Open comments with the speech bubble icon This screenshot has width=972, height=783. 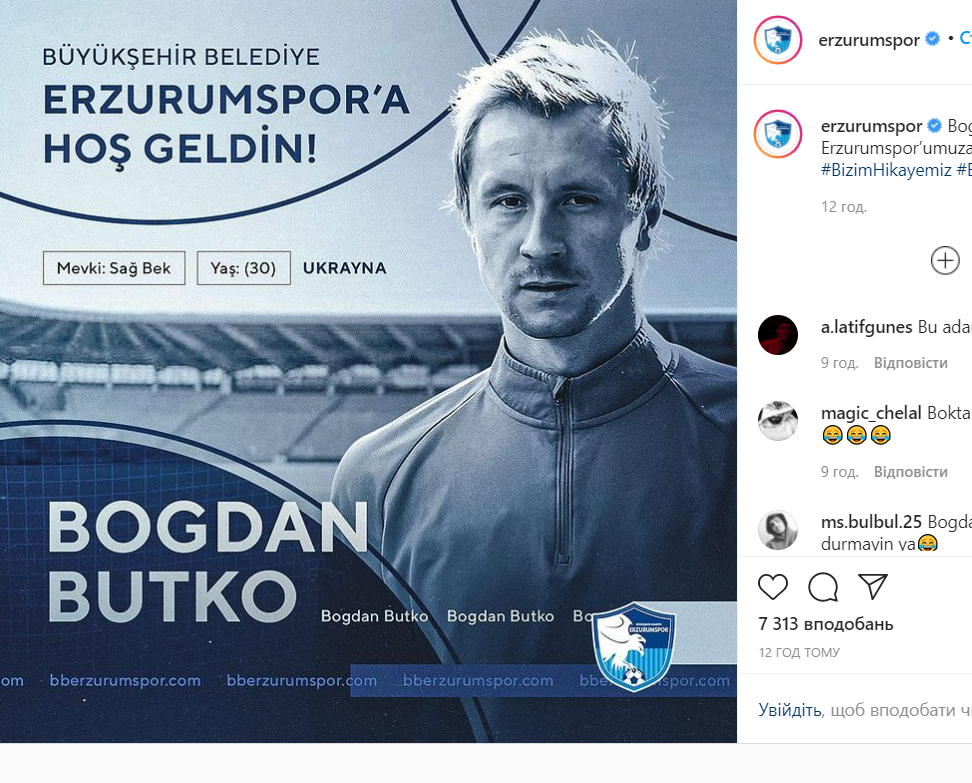823,586
